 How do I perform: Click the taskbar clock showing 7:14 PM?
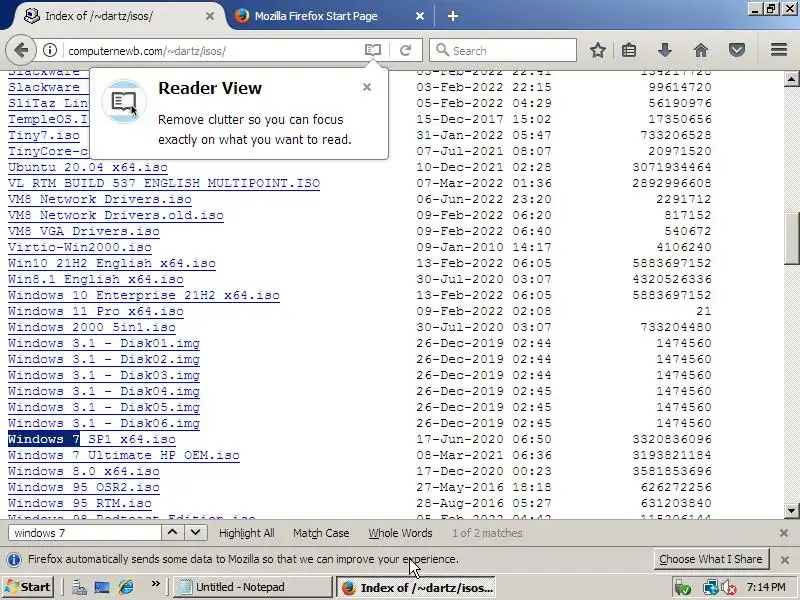point(766,587)
